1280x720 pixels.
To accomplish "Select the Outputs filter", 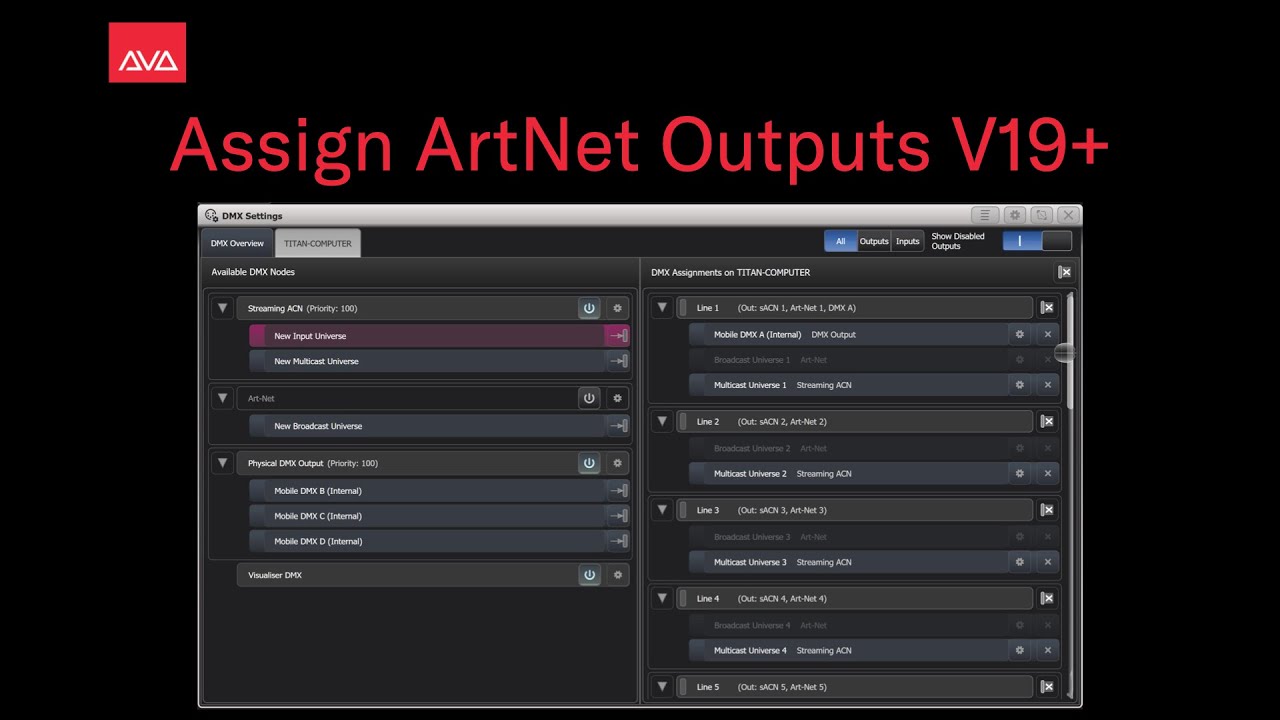I will pyautogui.click(x=874, y=241).
